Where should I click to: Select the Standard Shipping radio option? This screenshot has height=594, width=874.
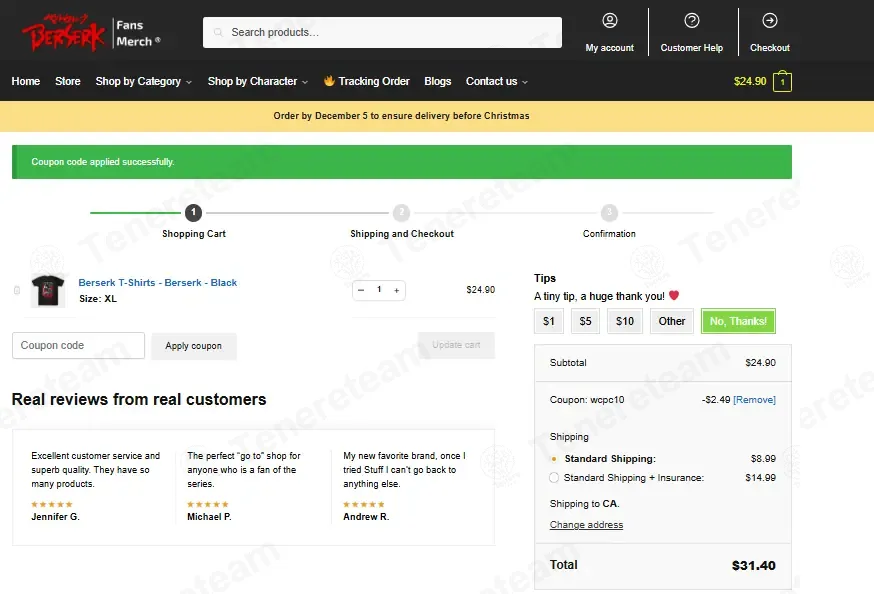[553, 459]
